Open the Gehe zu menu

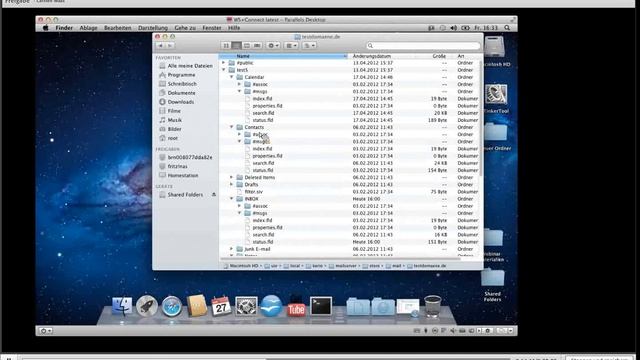tap(185, 28)
